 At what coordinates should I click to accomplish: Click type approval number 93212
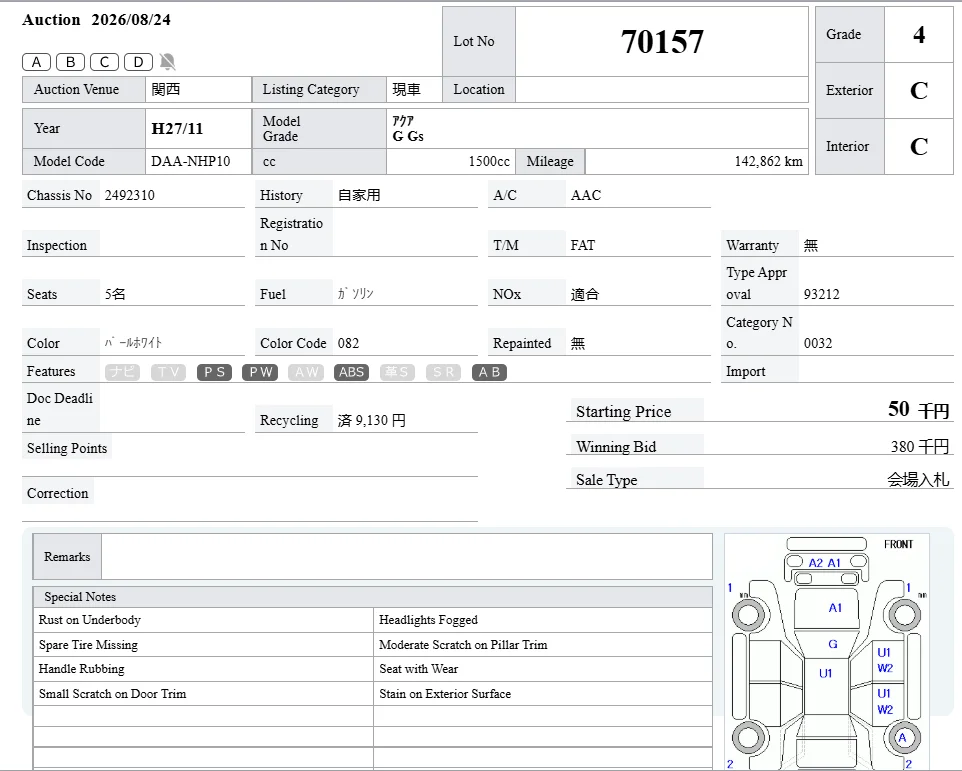822,294
